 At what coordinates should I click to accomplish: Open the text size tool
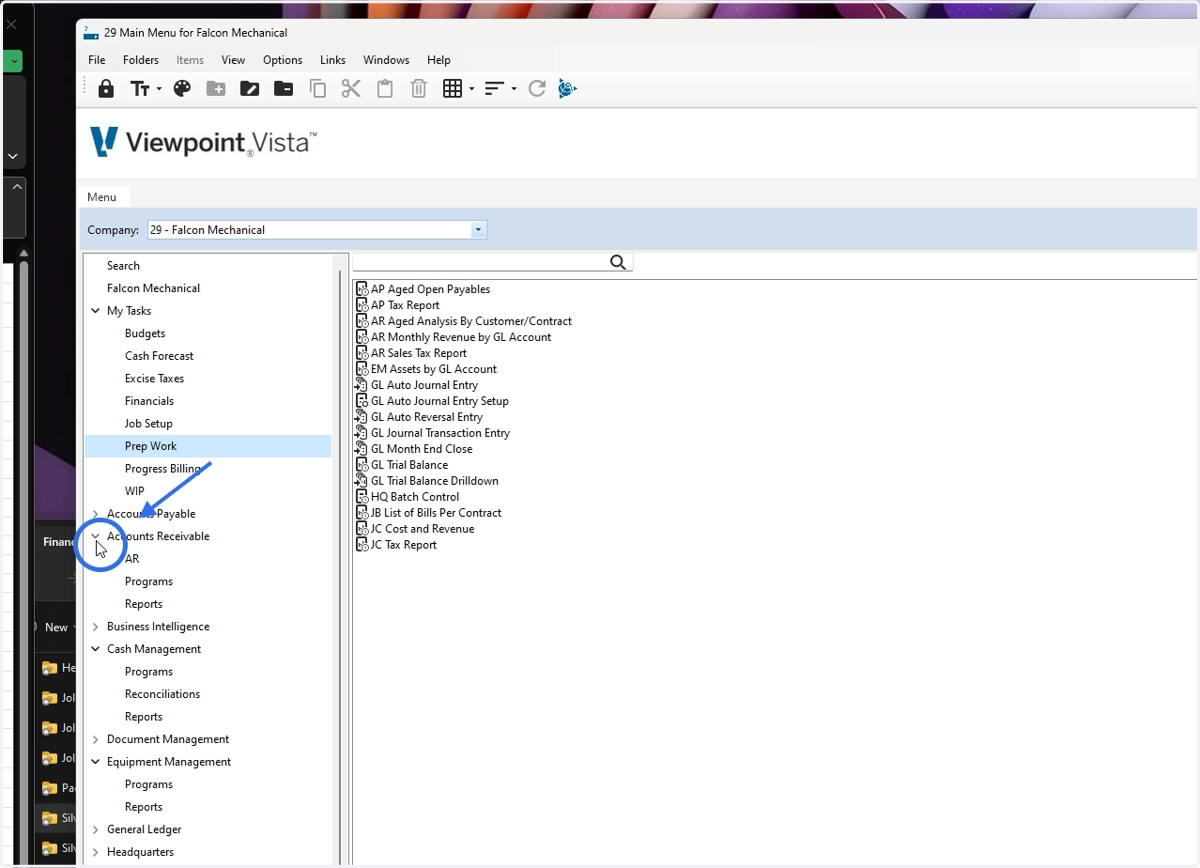point(139,89)
